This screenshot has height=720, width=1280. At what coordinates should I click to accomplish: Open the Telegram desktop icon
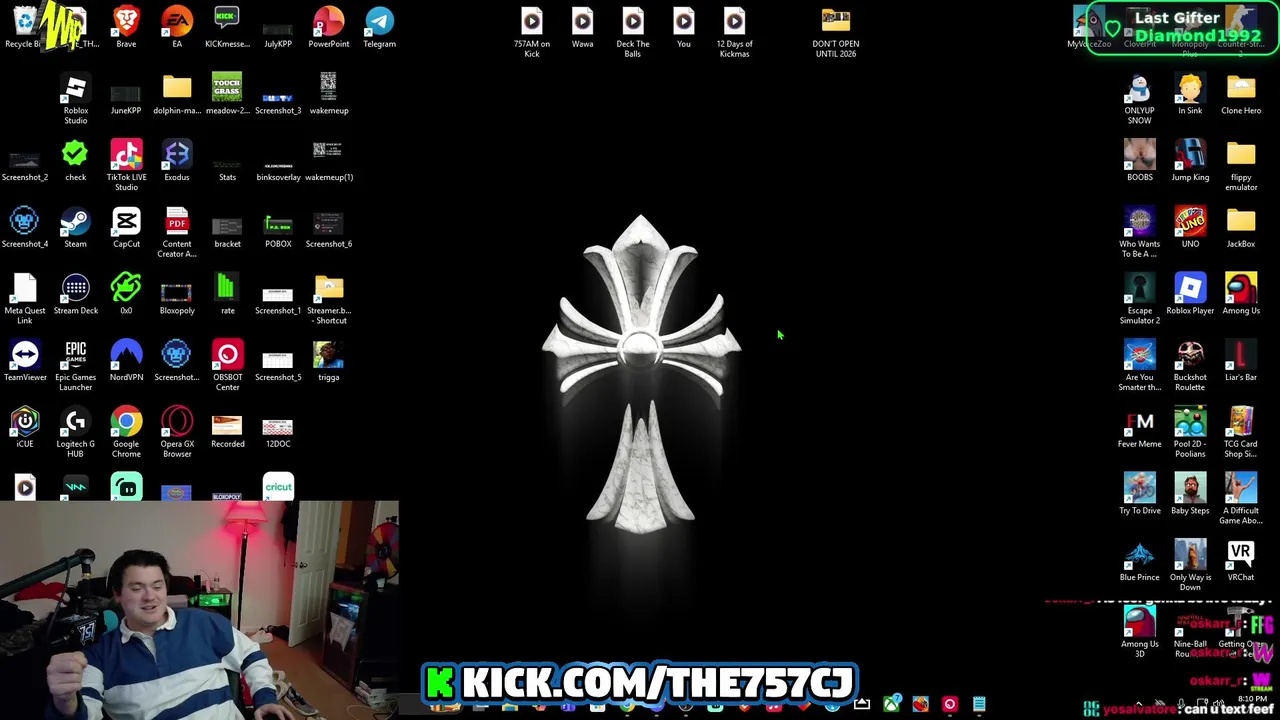(380, 27)
